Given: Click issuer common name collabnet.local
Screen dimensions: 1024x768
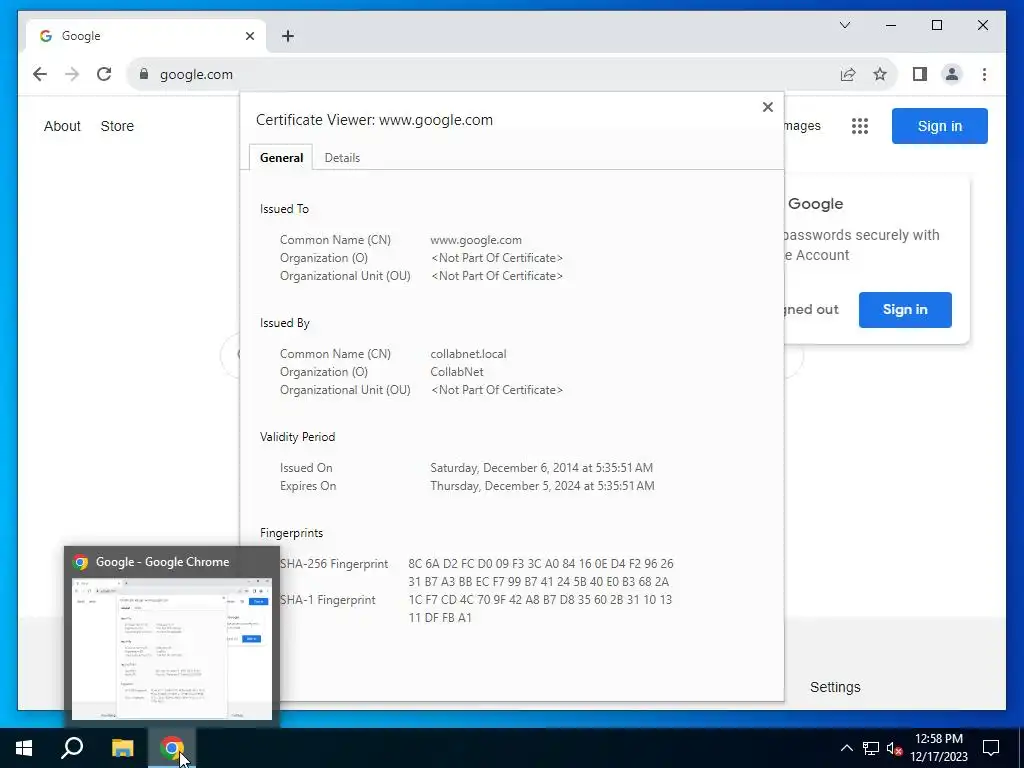Looking at the screenshot, I should [x=468, y=354].
